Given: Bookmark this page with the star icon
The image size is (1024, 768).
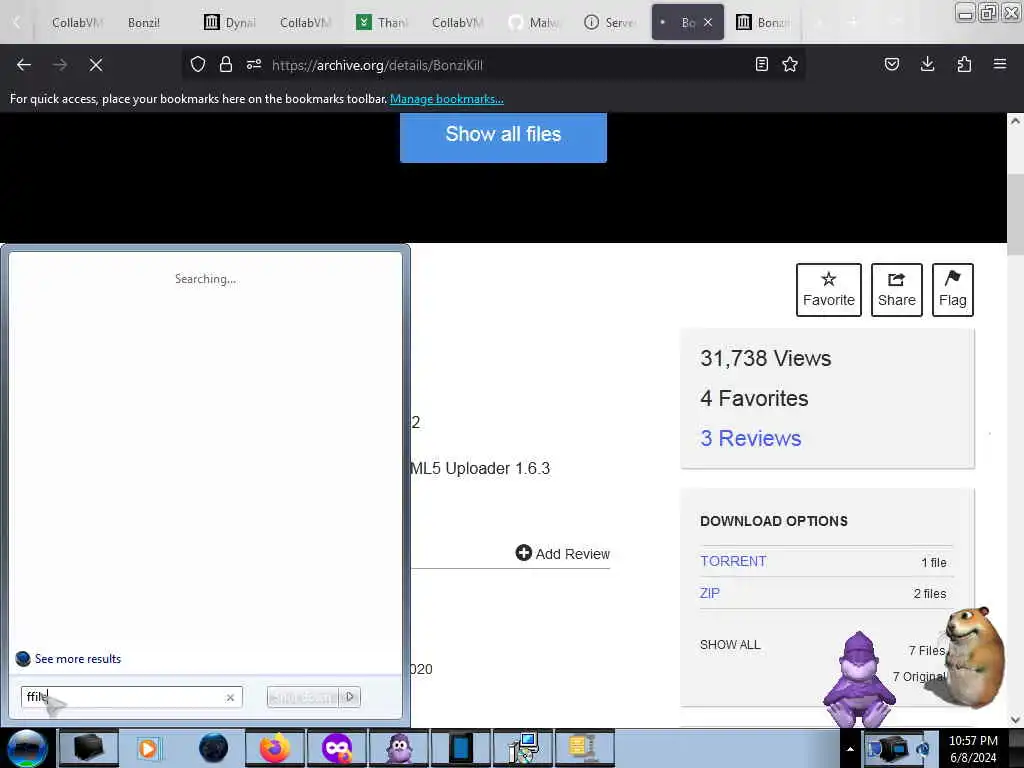Looking at the screenshot, I should click(x=790, y=65).
